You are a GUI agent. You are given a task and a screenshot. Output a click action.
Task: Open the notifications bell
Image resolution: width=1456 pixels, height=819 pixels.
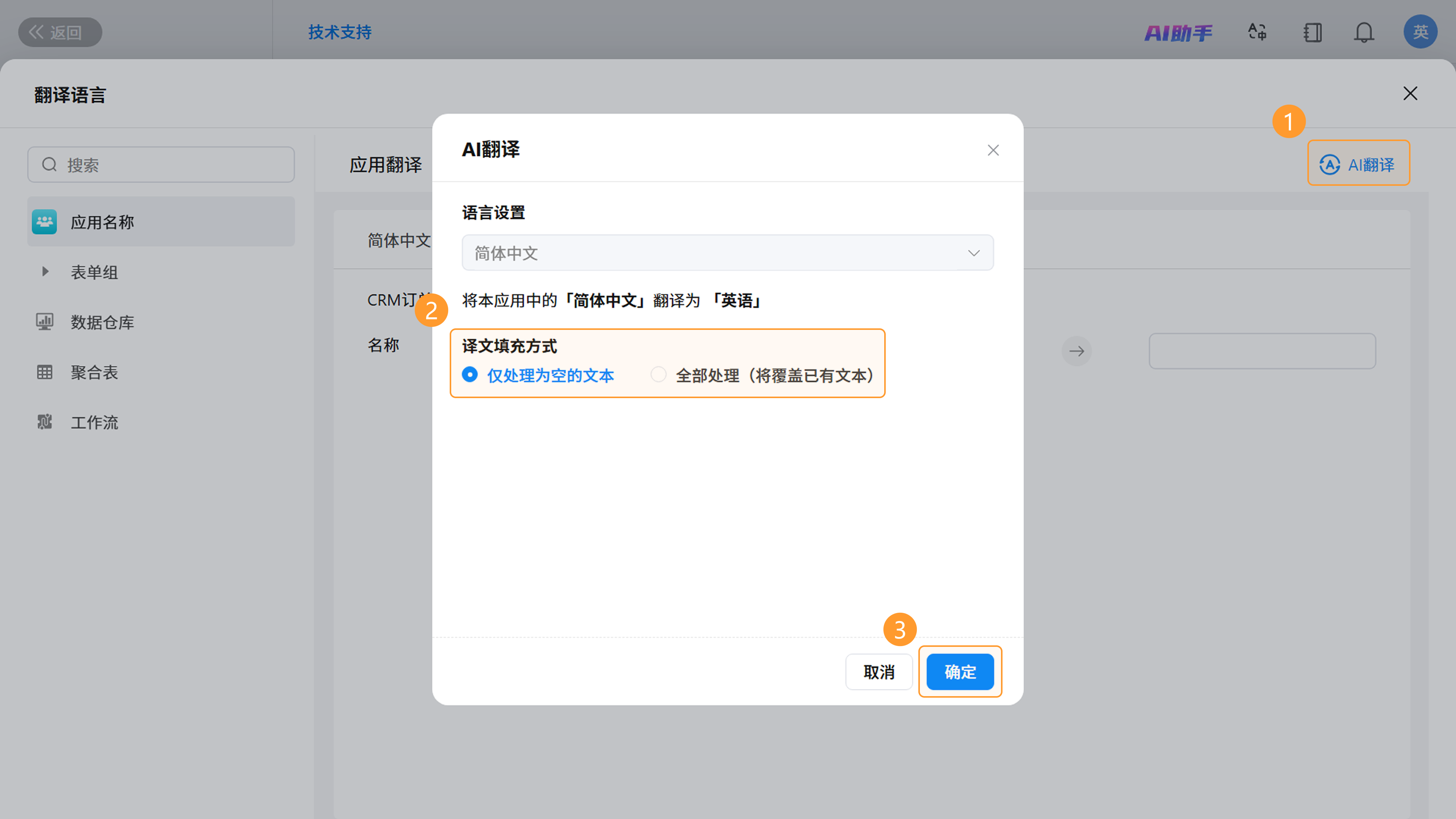(1364, 32)
